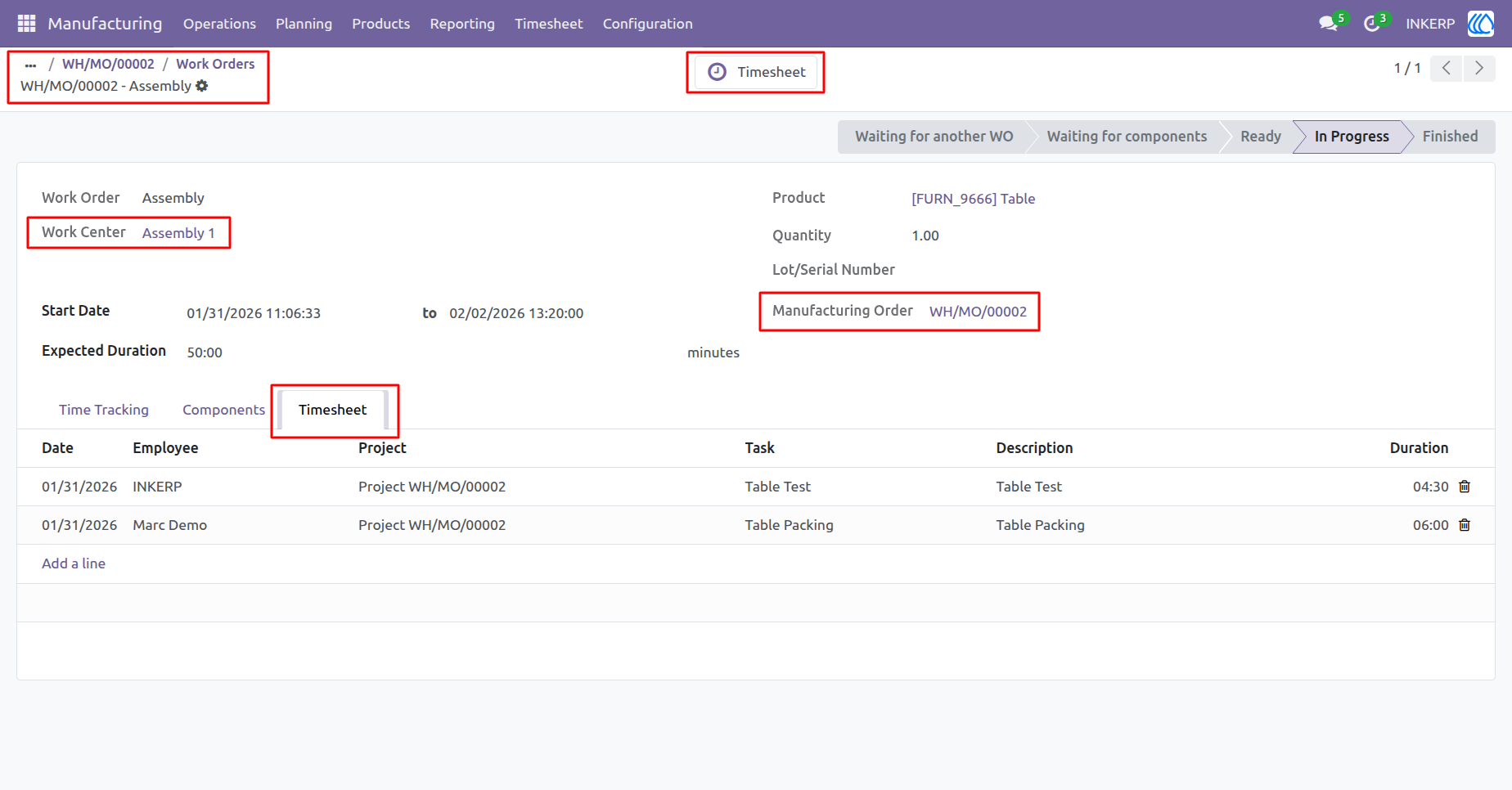Open the [FURN_9666] Table product link
This screenshot has height=790, width=1512.
tap(974, 199)
